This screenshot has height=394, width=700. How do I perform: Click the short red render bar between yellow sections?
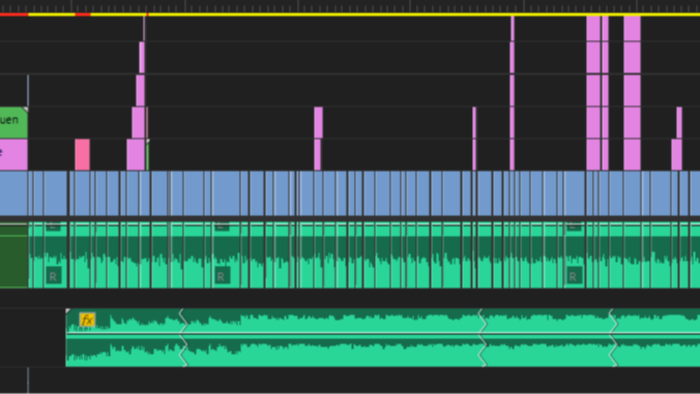point(83,15)
